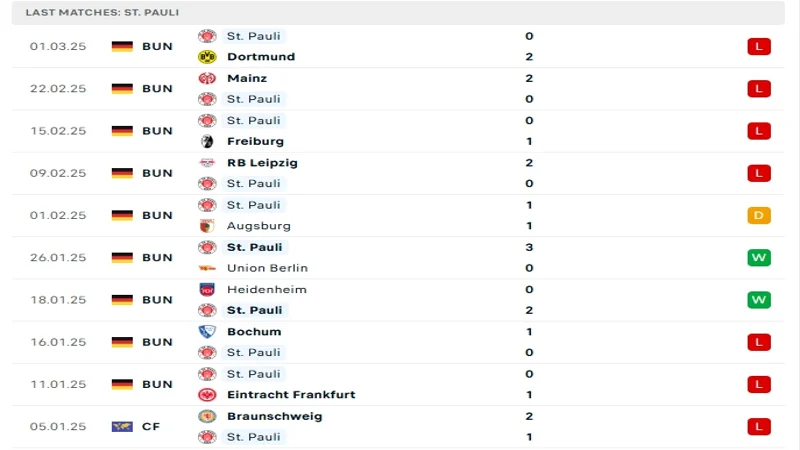
Task: Click the German flag on the 01.03.25 row
Action: (x=122, y=46)
